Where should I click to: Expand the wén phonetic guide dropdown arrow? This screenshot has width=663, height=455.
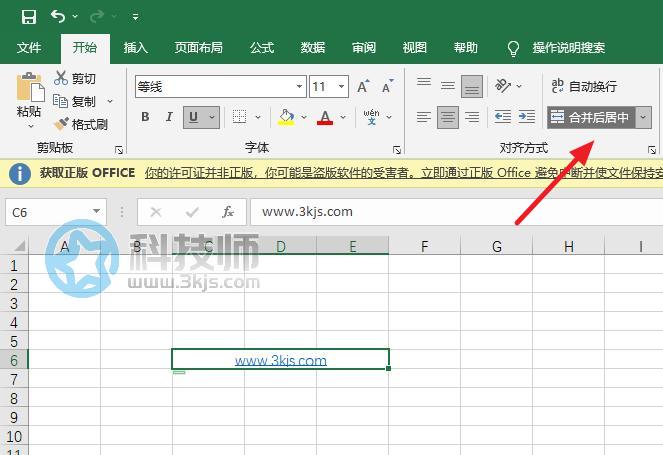click(x=389, y=117)
